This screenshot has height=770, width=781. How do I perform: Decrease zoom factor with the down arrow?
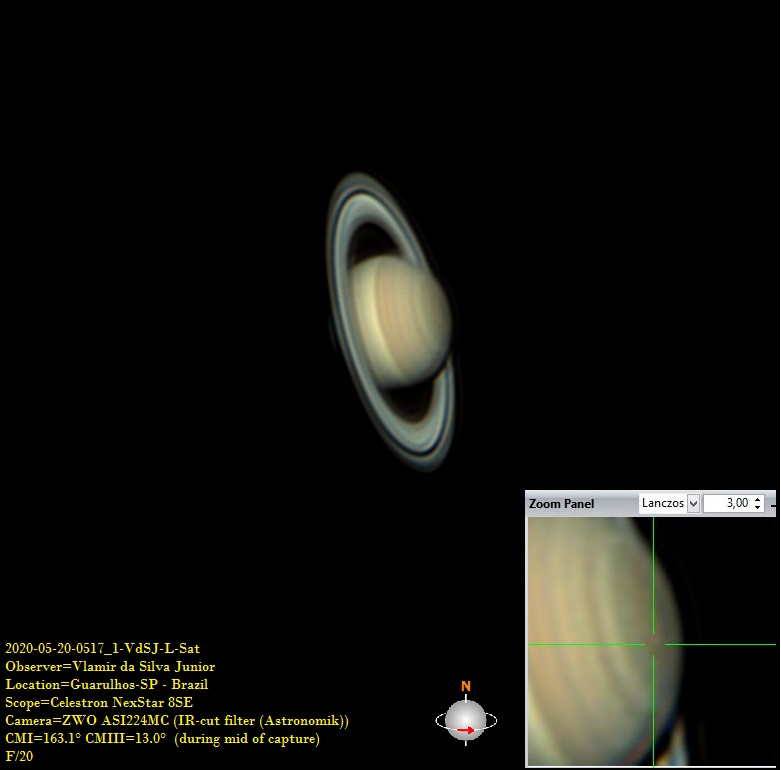tap(758, 508)
